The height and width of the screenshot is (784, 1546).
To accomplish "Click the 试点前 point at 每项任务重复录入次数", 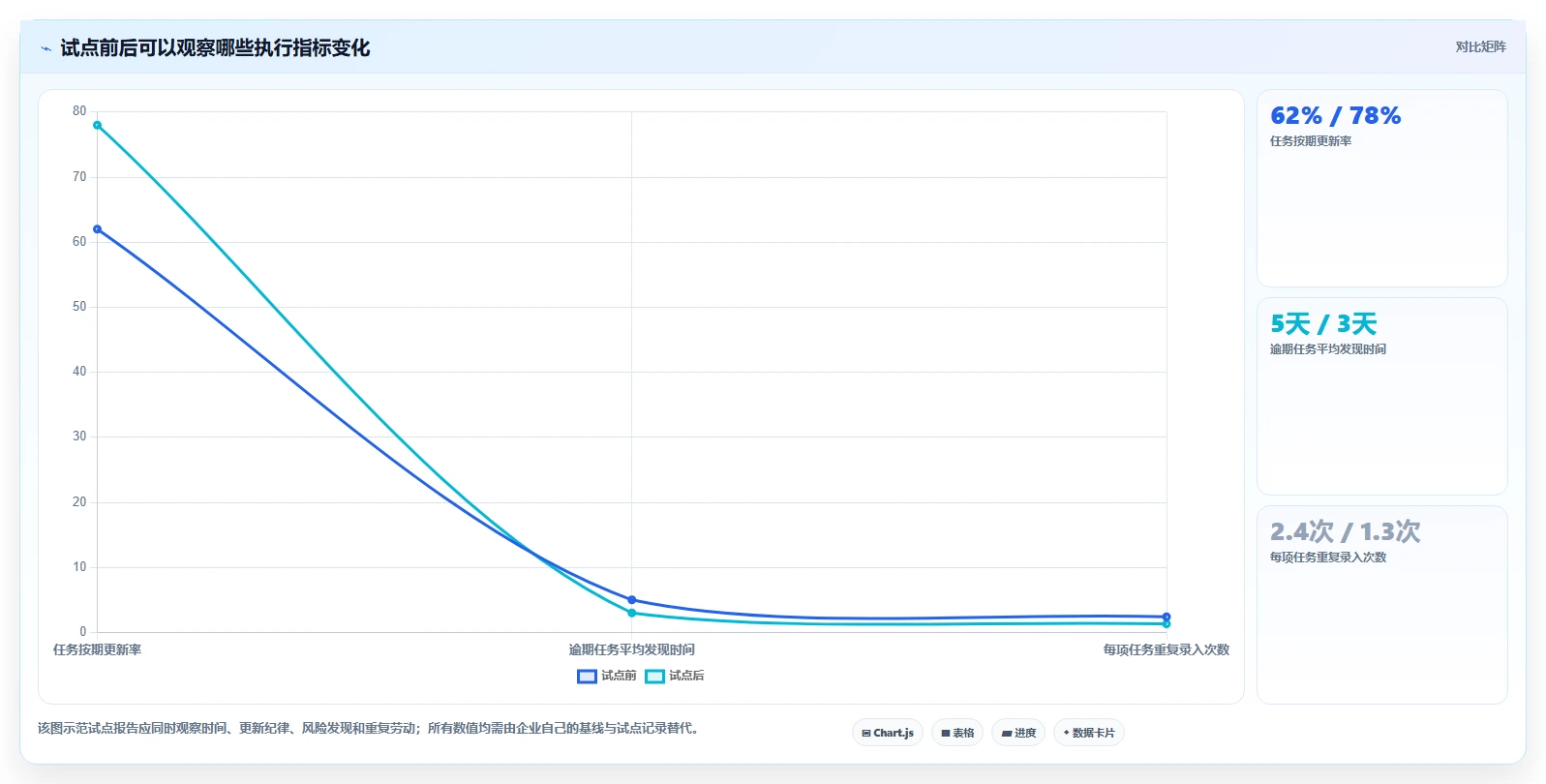I will point(1167,617).
